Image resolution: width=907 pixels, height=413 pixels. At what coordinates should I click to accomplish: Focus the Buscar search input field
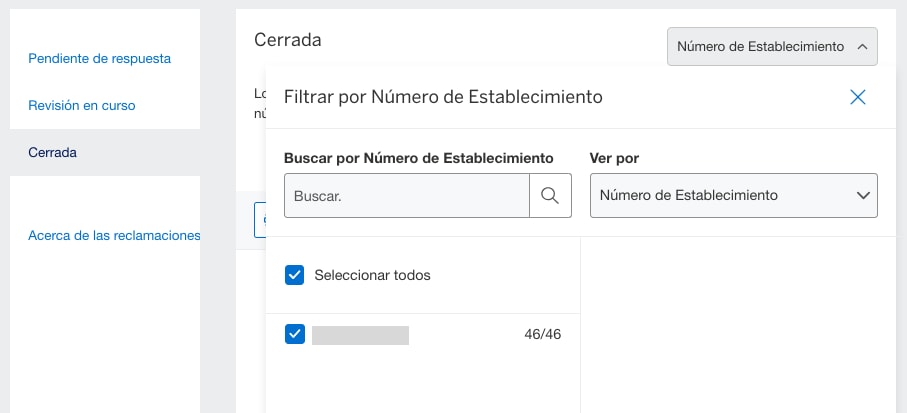[x=407, y=196]
